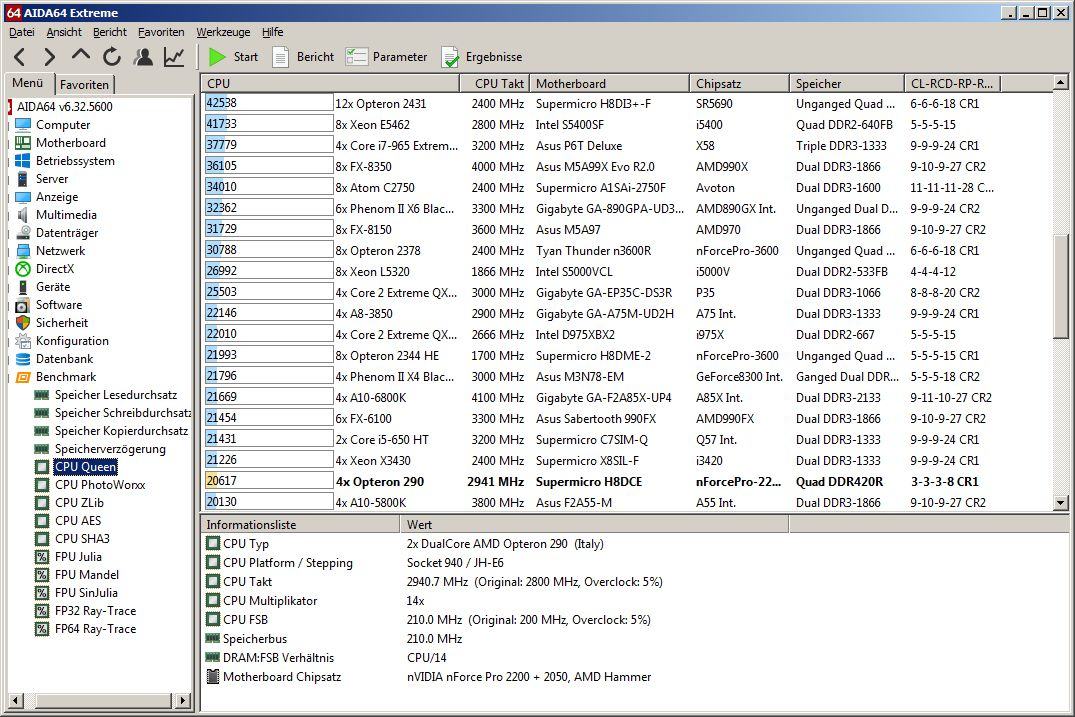The image size is (1075, 717).
Task: Click the Informationsliste column header
Action: tap(300, 524)
